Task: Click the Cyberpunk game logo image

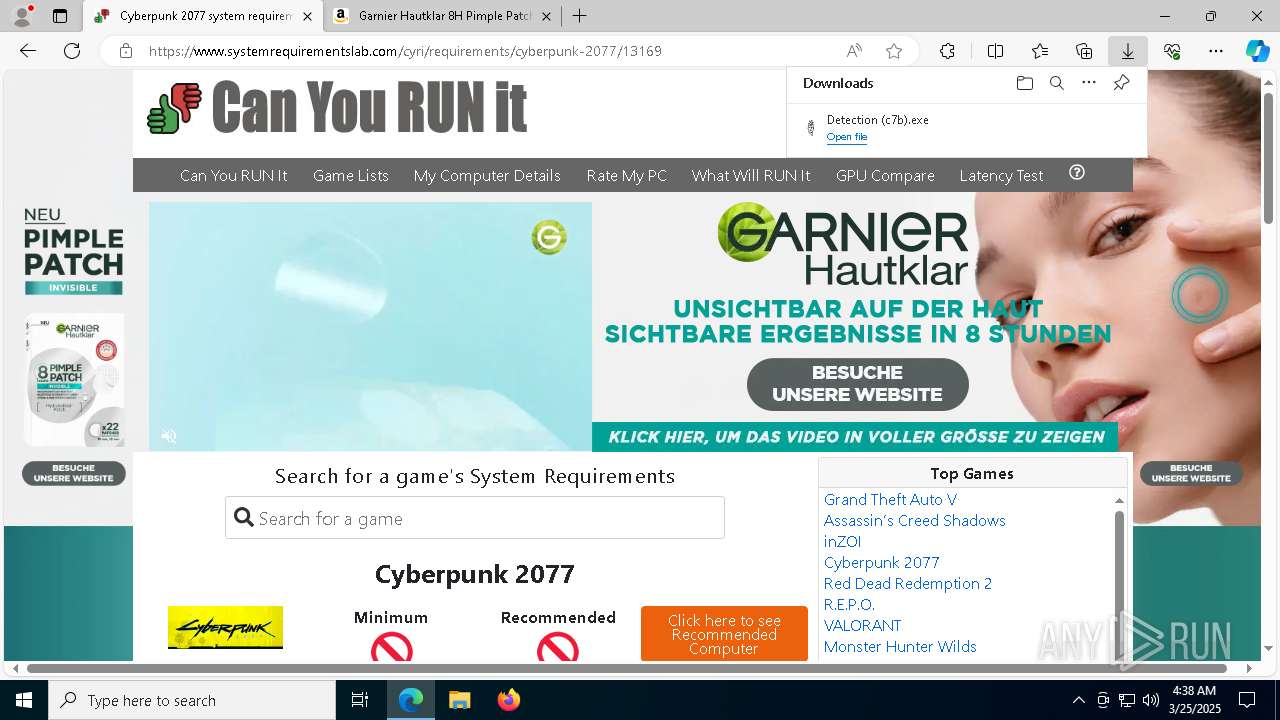Action: (225, 627)
